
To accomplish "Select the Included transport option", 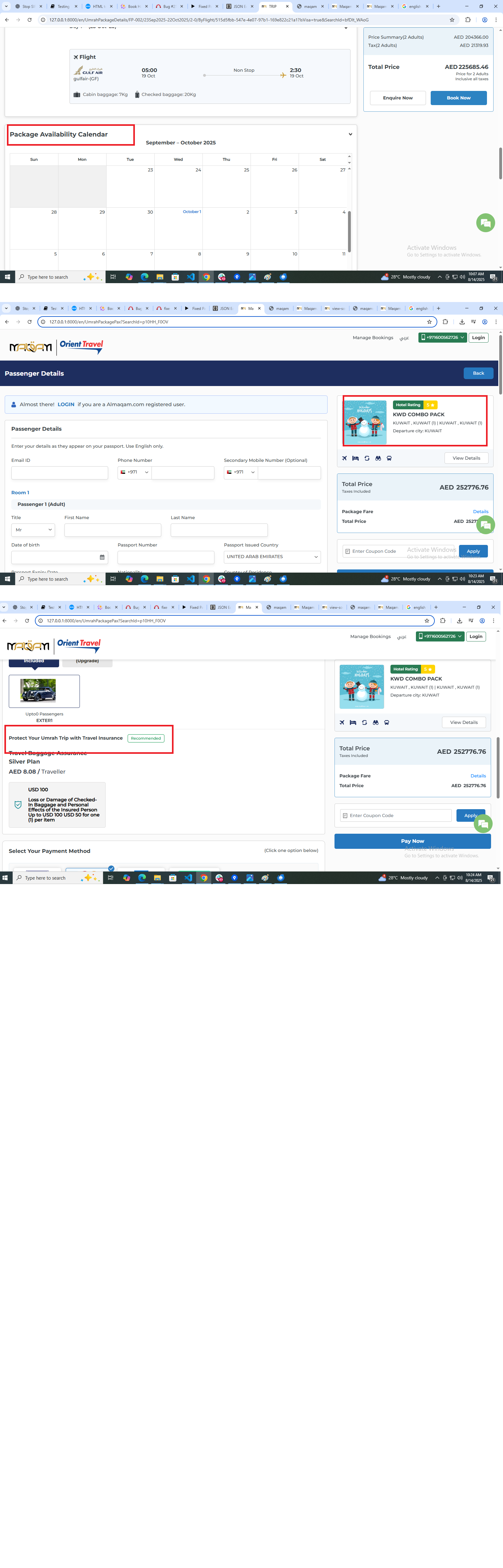I will (34, 661).
